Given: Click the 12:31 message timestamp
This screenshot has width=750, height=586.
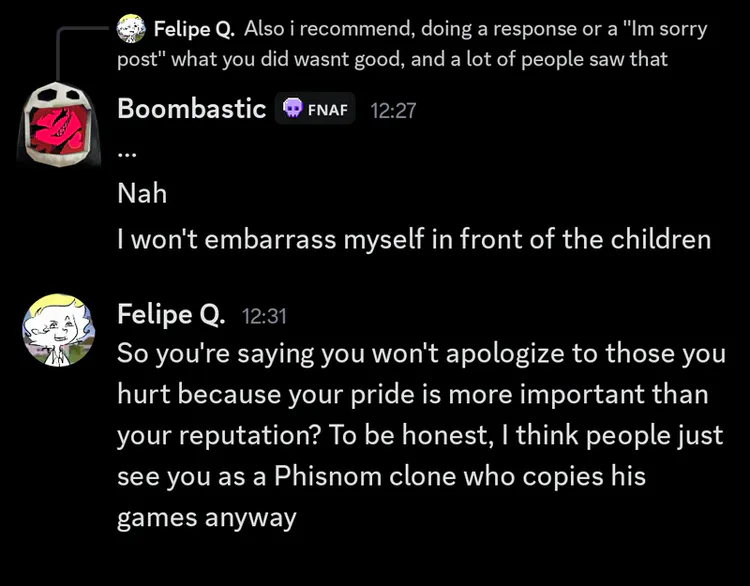Looking at the screenshot, I should coord(264,316).
